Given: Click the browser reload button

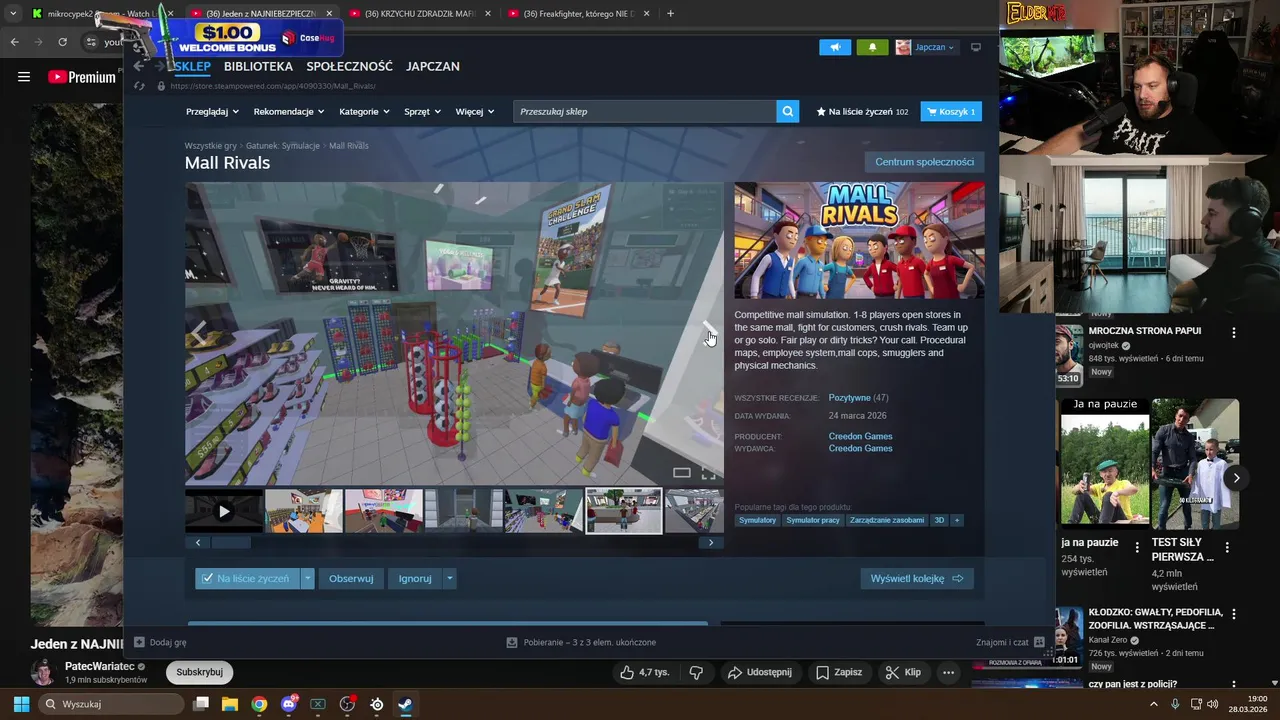Looking at the screenshot, I should 62,42.
